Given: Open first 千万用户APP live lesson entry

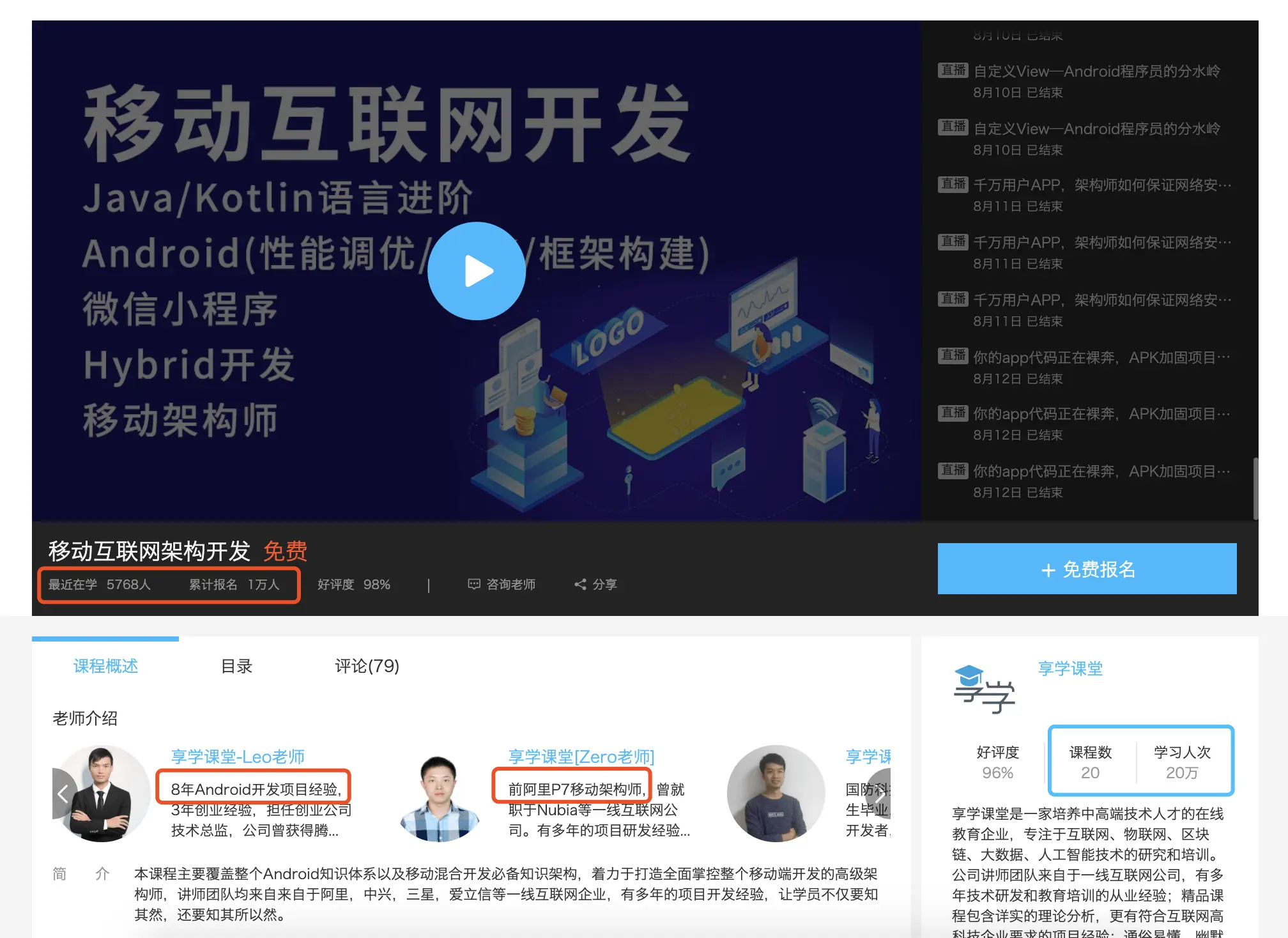Looking at the screenshot, I should [1101, 185].
